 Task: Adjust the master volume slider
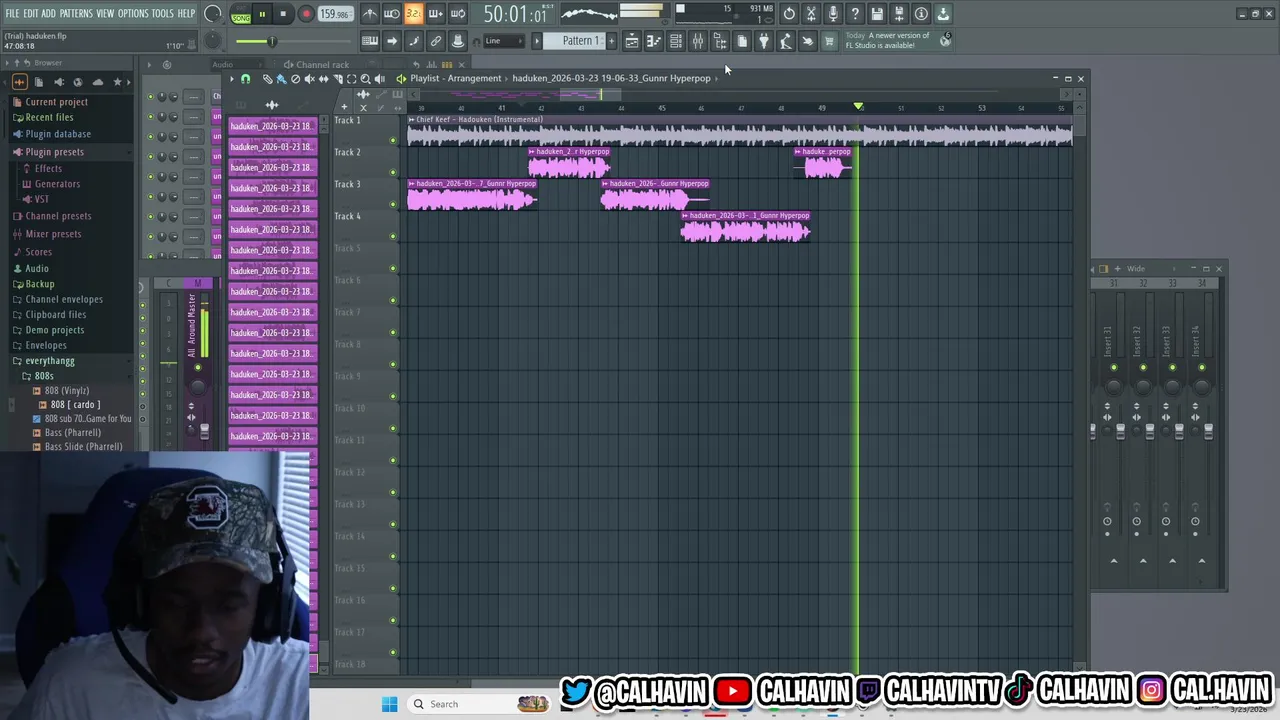271,41
